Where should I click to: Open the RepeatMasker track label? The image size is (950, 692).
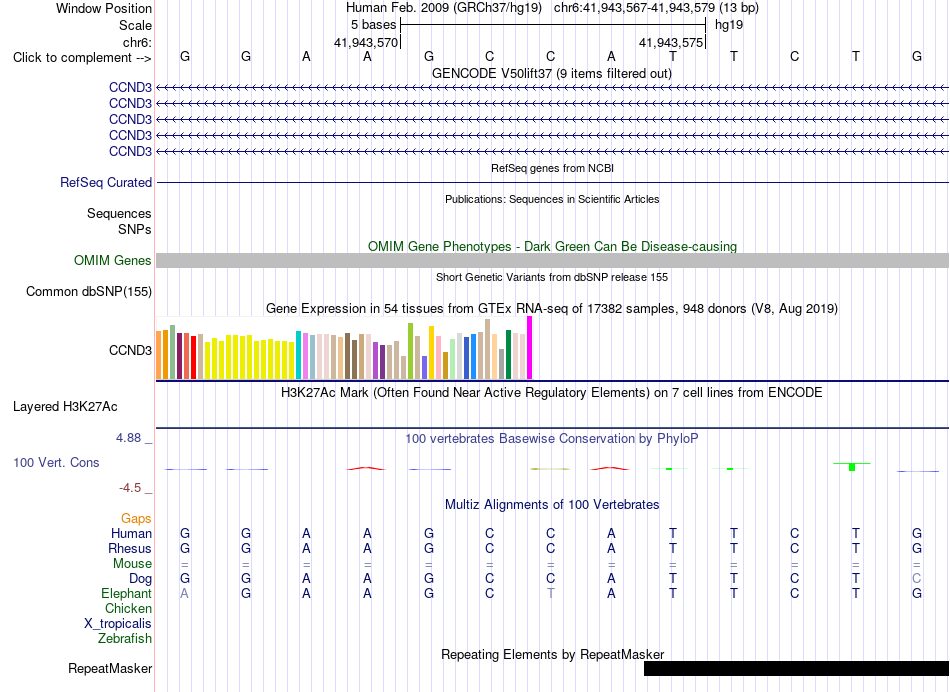pos(110,668)
